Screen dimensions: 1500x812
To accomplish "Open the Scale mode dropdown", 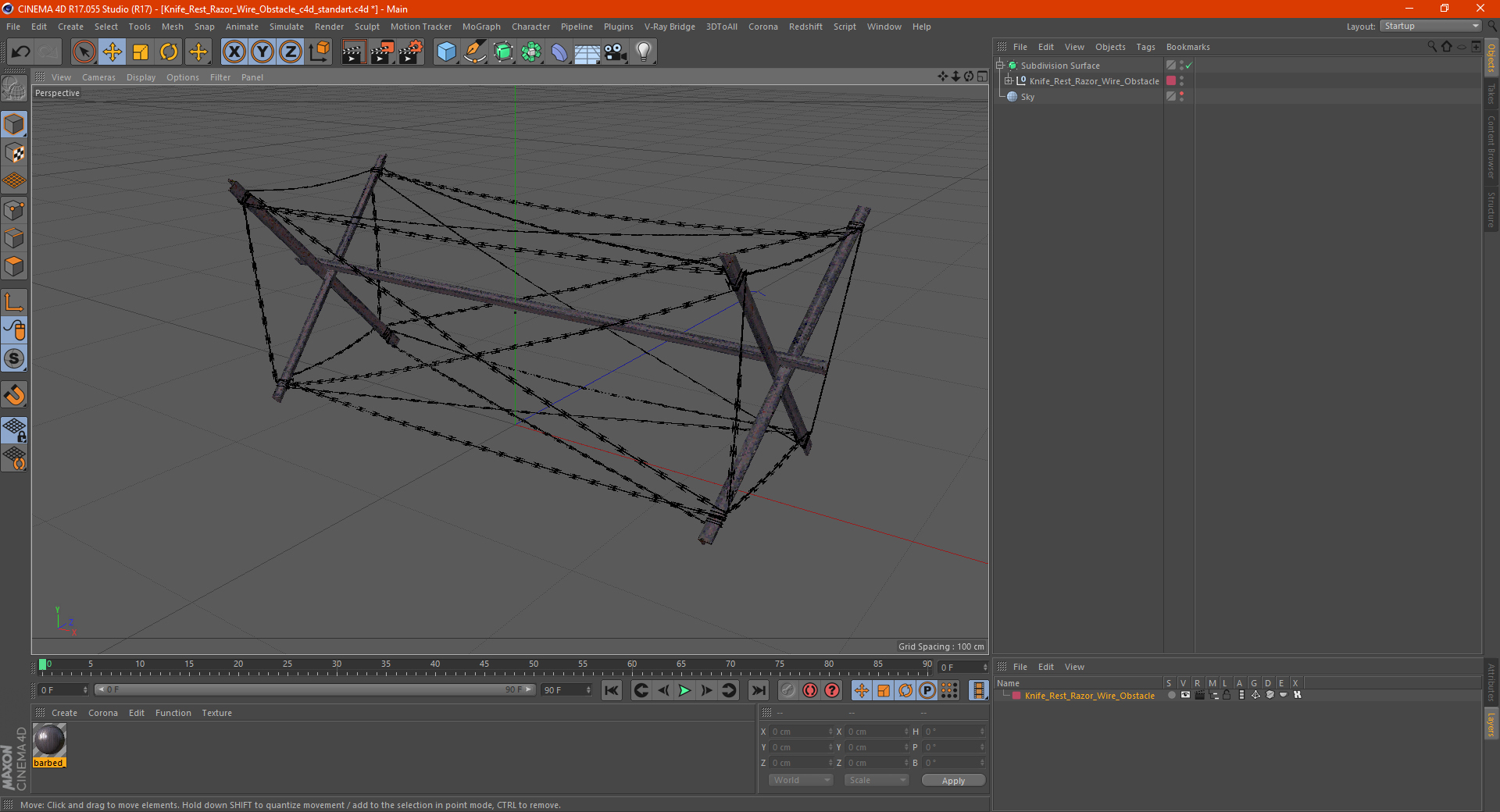I will point(877,780).
